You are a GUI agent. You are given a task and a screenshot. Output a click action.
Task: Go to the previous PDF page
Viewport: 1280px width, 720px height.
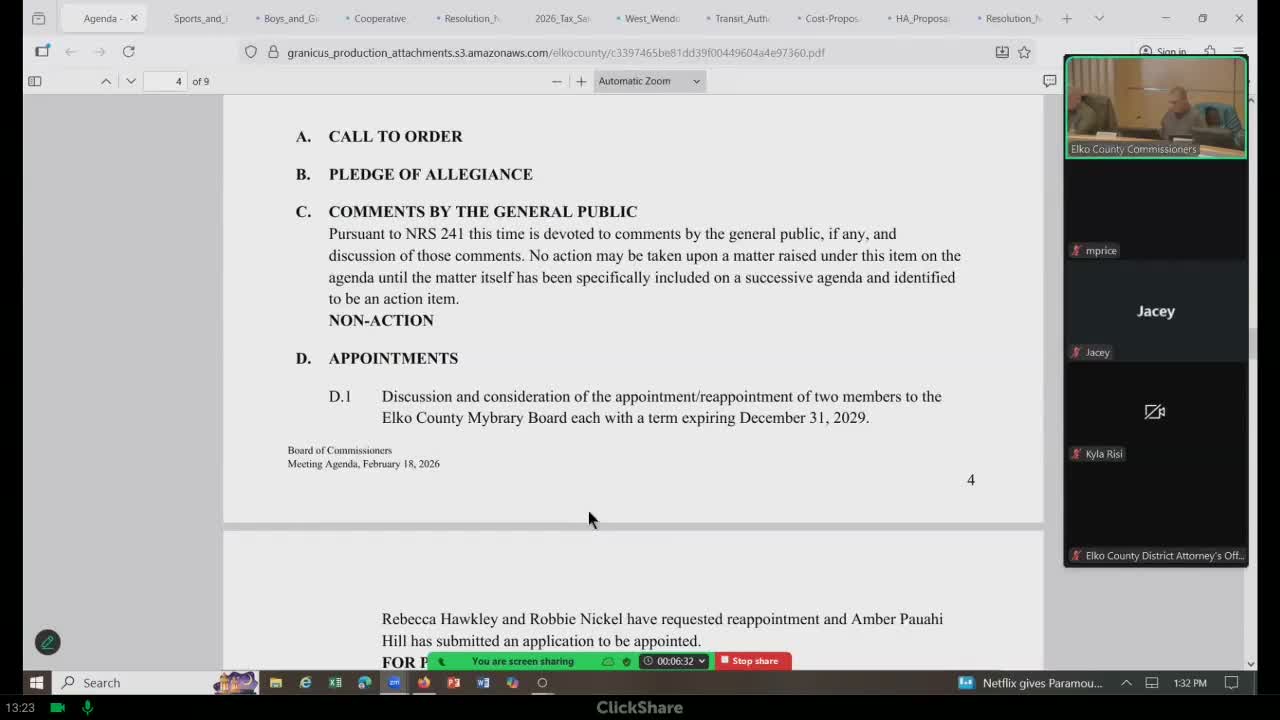click(106, 81)
